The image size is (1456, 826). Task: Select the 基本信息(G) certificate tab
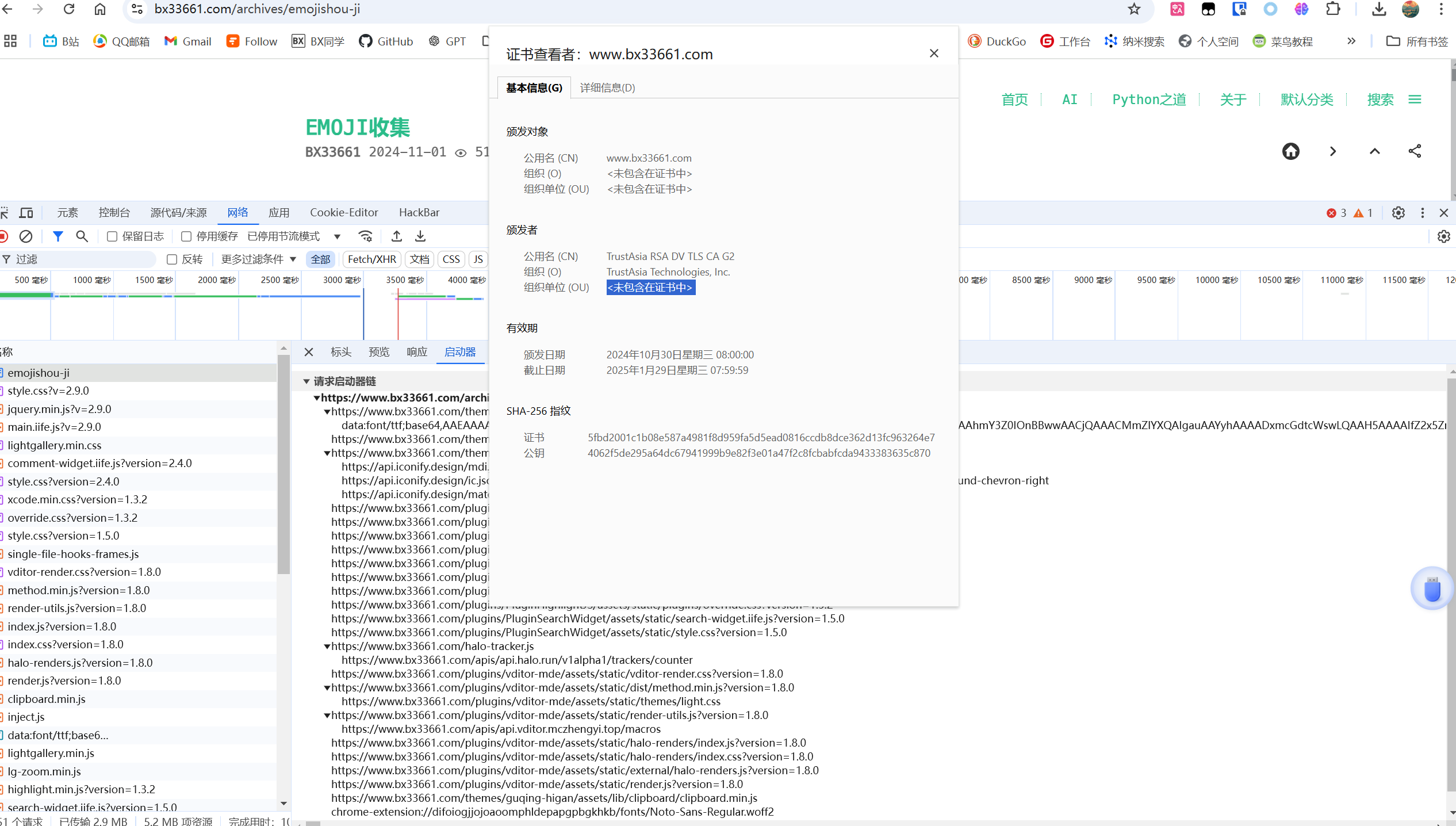(534, 88)
